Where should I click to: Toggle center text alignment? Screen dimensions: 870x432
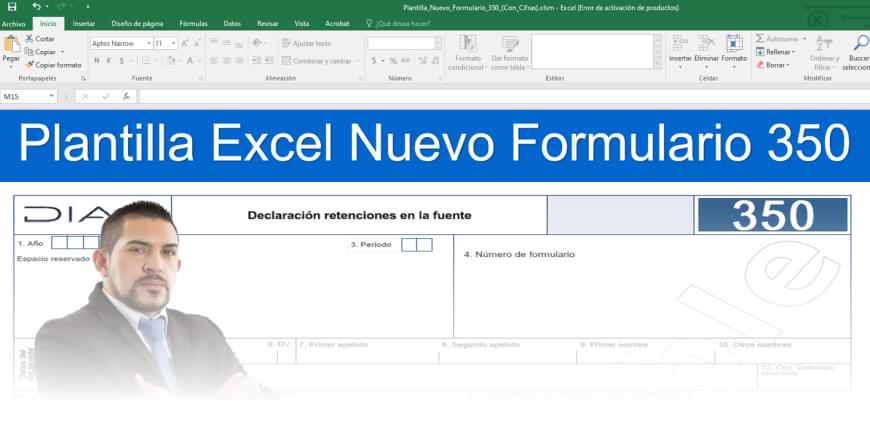pos(226,60)
